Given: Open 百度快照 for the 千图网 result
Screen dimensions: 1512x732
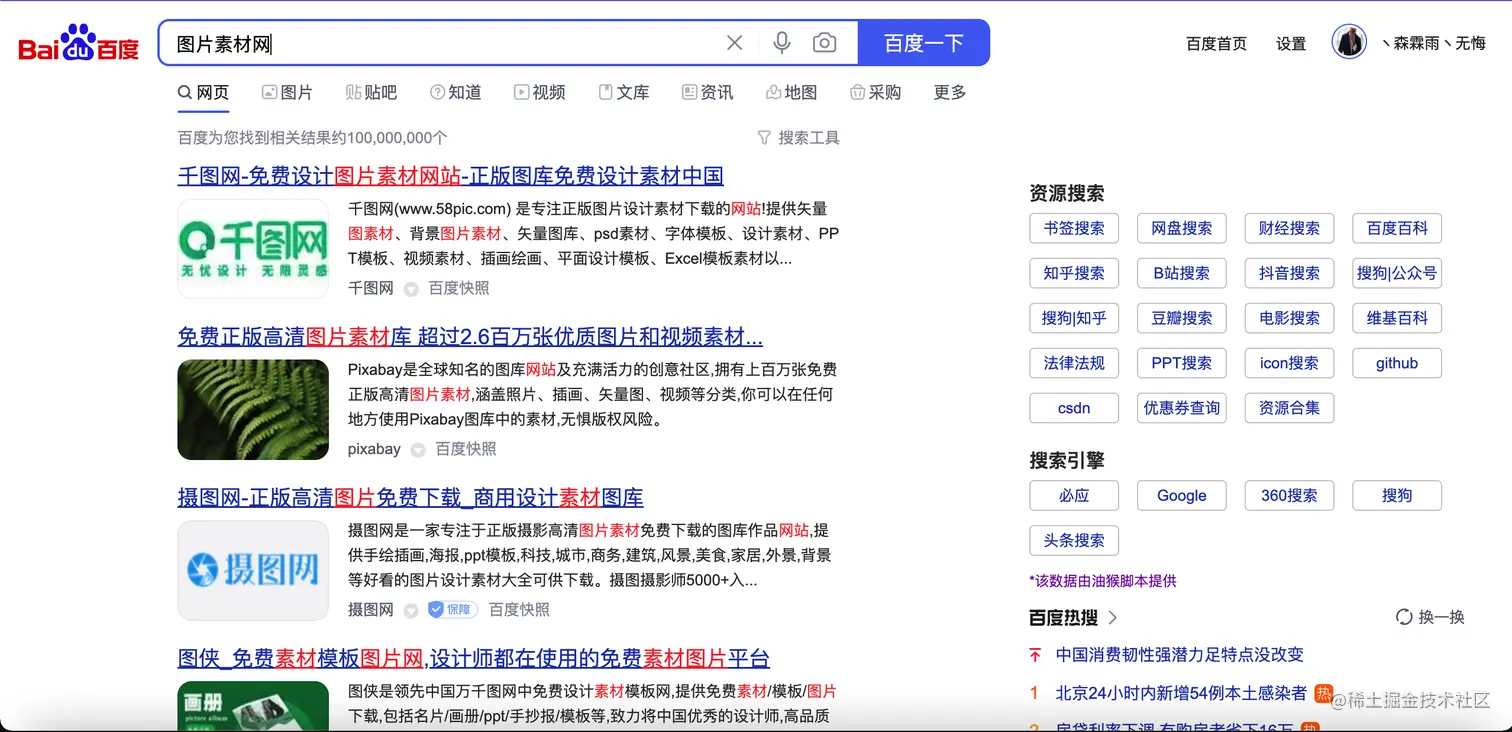Looking at the screenshot, I should coord(459,288).
